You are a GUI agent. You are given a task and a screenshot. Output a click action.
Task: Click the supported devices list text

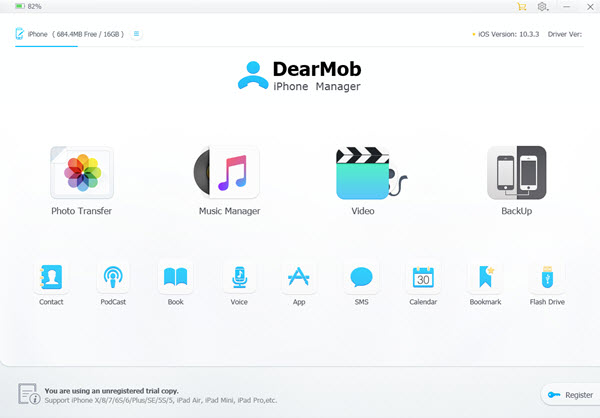(161, 400)
